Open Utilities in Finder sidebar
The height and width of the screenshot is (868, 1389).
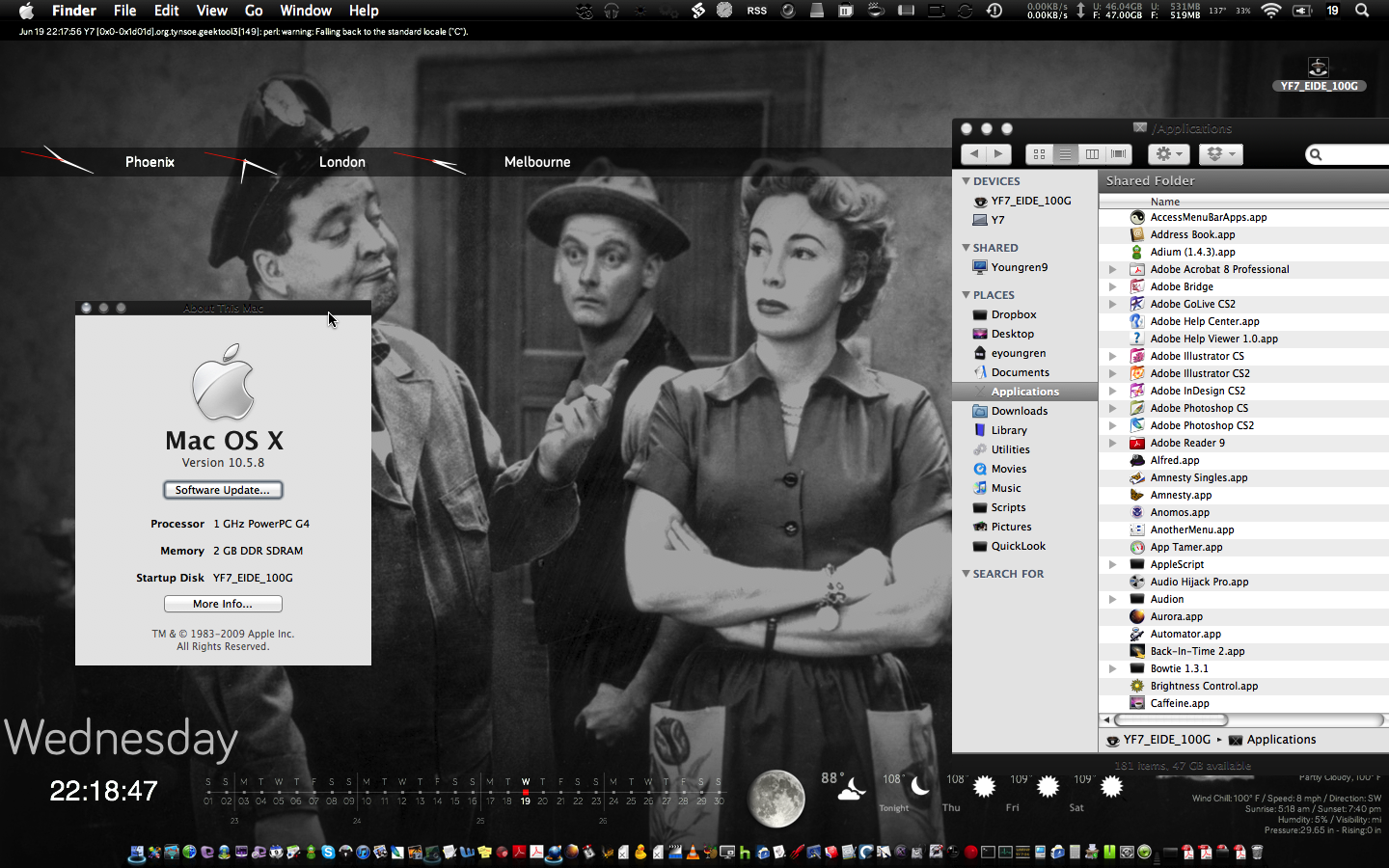pos(1024,449)
